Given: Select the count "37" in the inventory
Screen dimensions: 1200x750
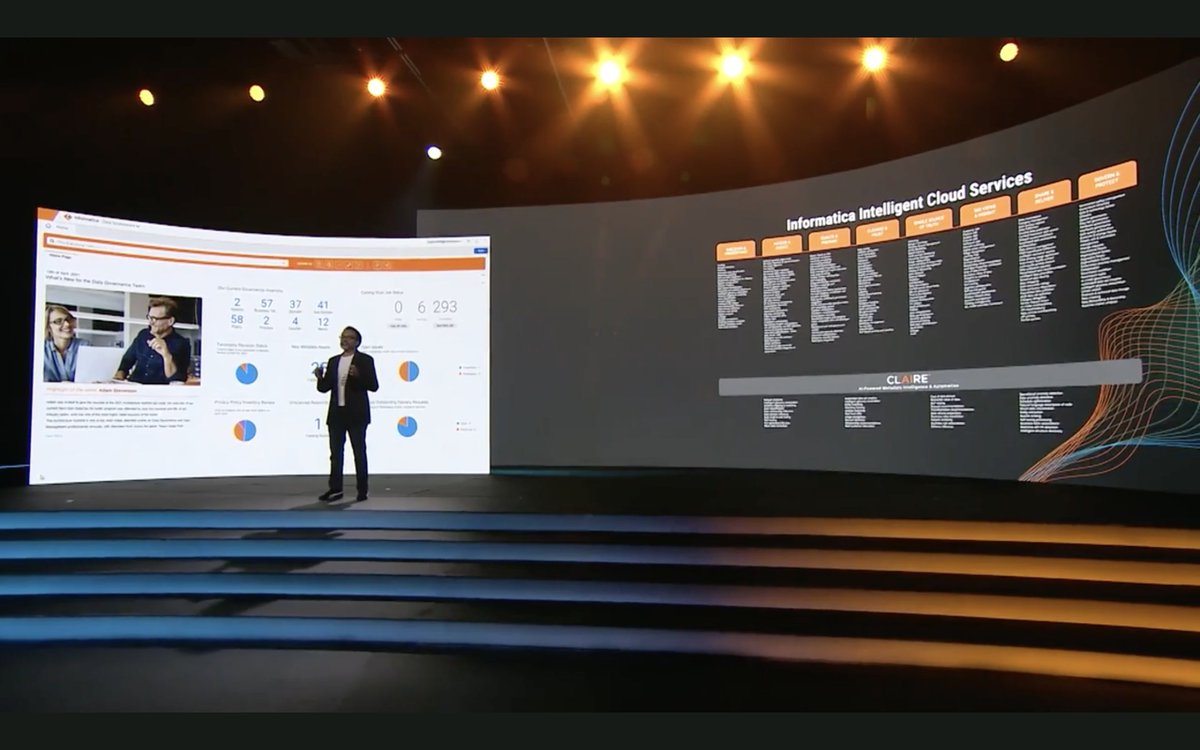Looking at the screenshot, I should click(295, 305).
